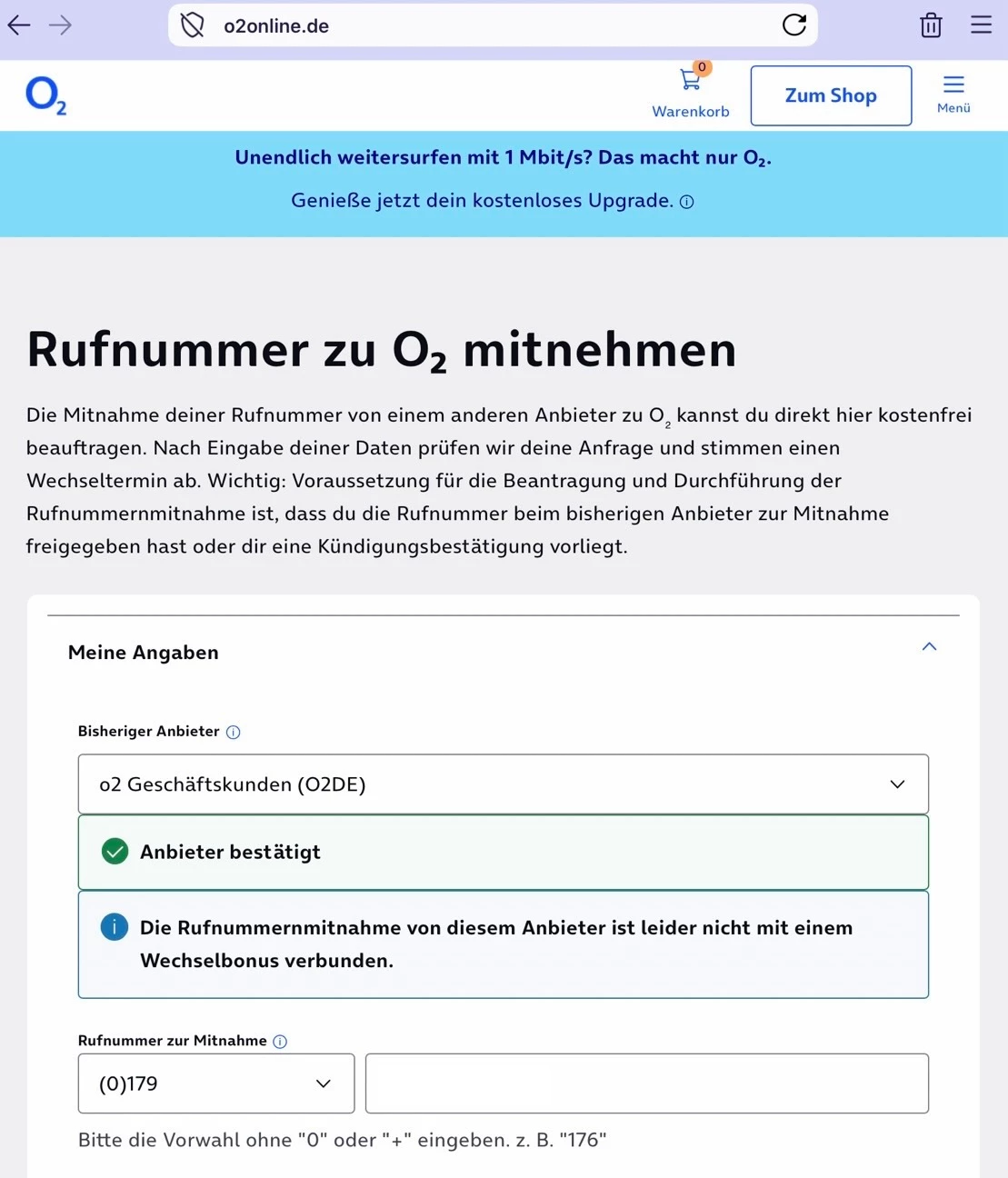Click the info icon beside Bisheriger Anbieter

click(233, 732)
